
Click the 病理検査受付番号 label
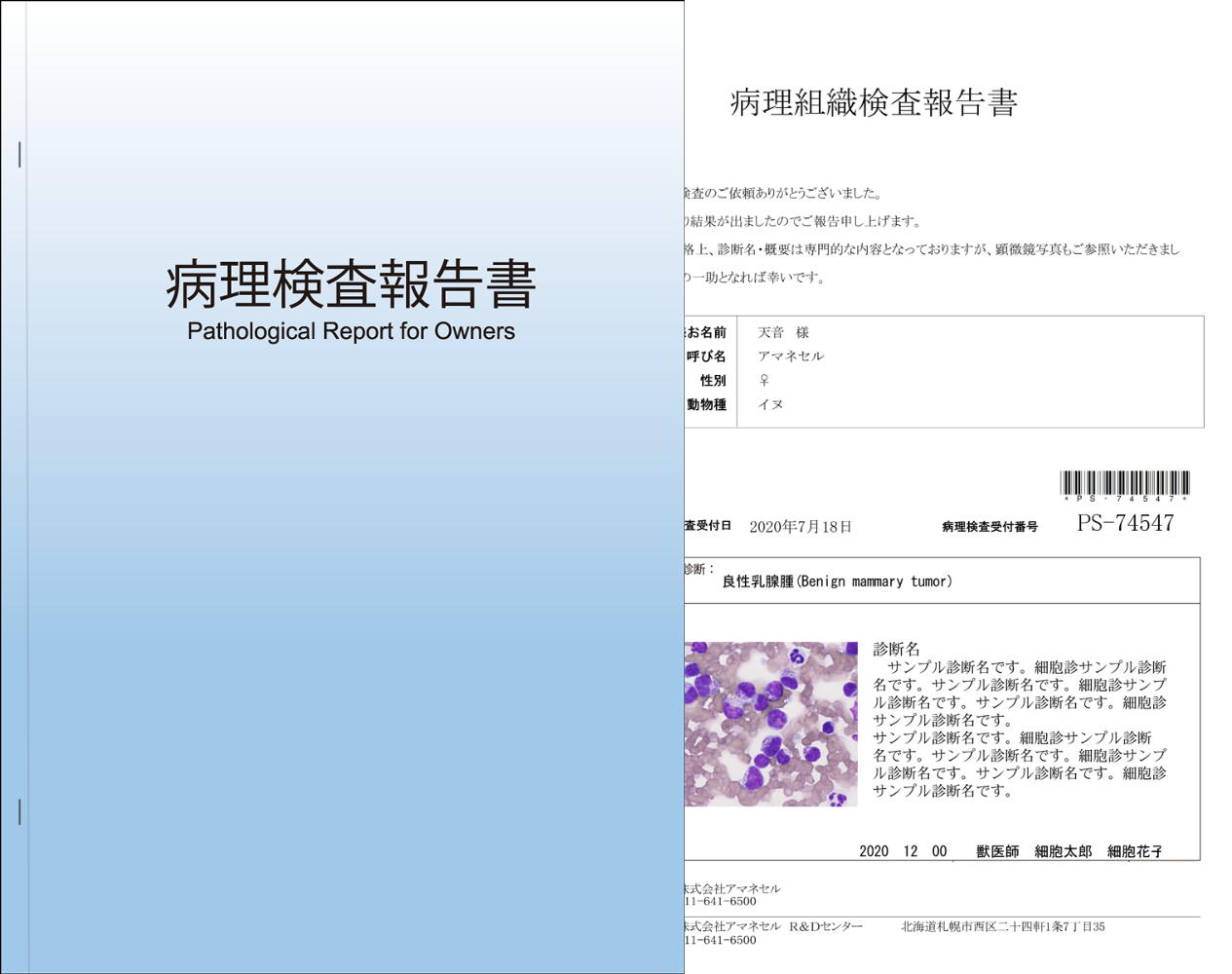click(x=989, y=527)
